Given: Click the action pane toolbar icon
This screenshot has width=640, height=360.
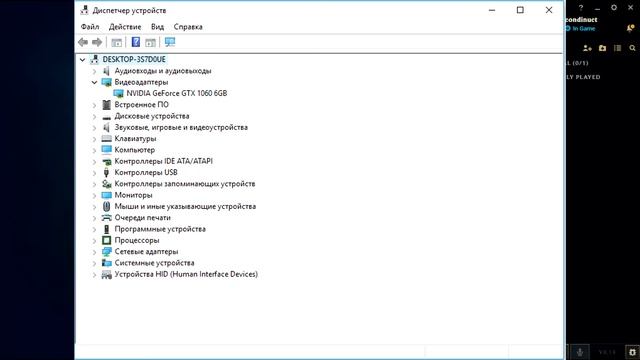Looking at the screenshot, I should 151,42.
